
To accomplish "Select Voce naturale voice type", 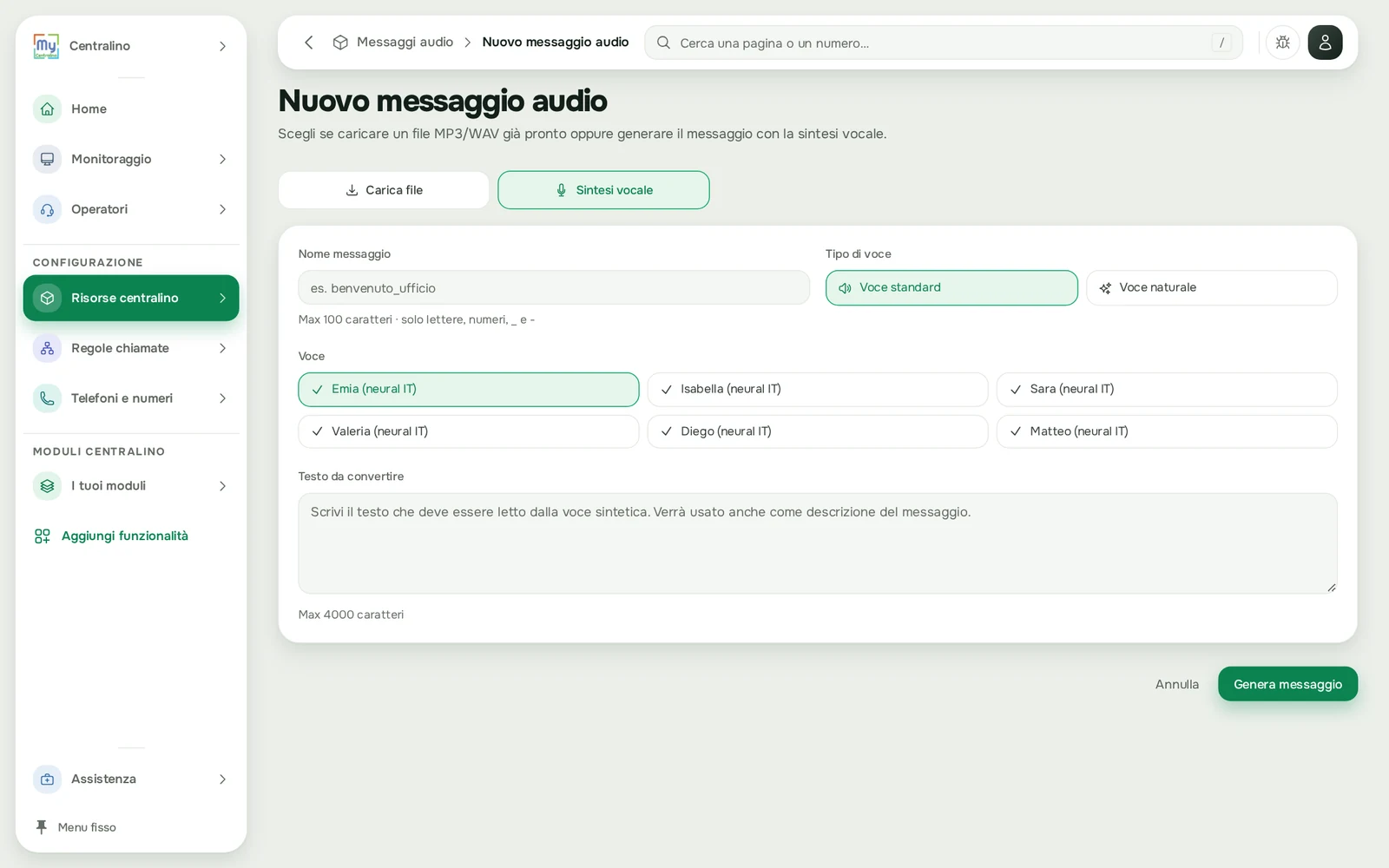I will 1212,287.
